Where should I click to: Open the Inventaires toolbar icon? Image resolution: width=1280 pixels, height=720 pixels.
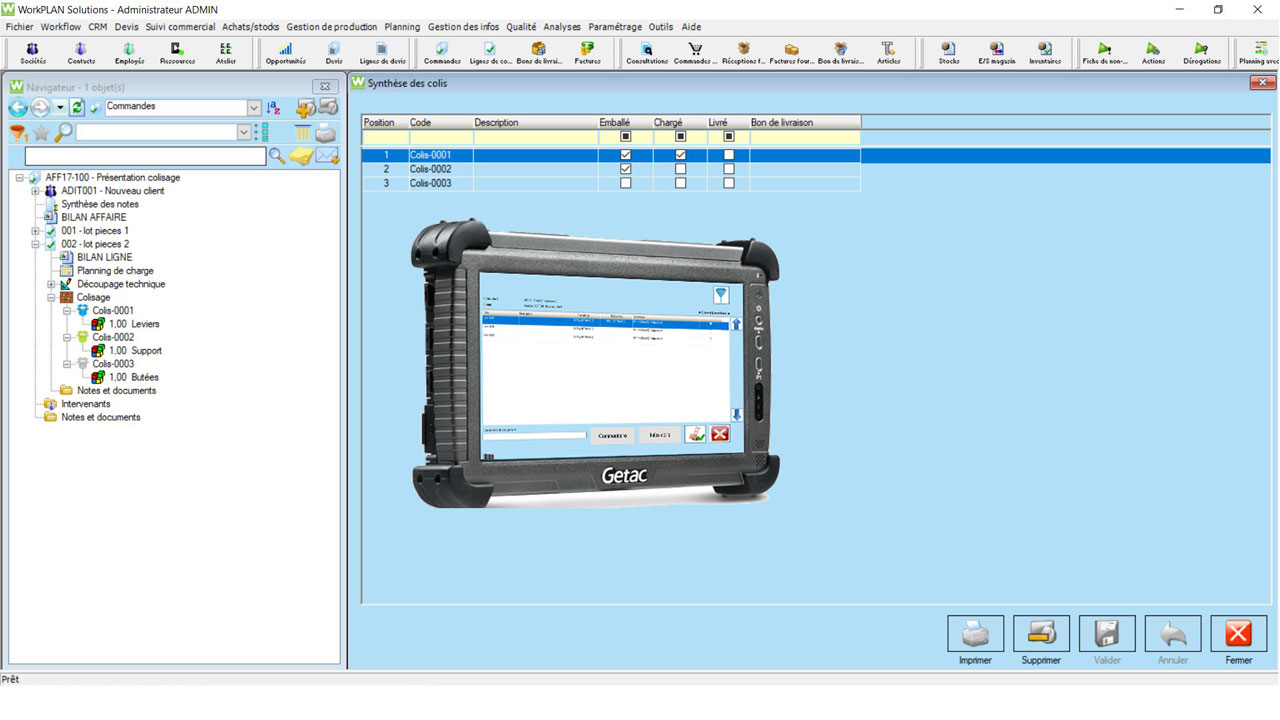tap(1045, 53)
